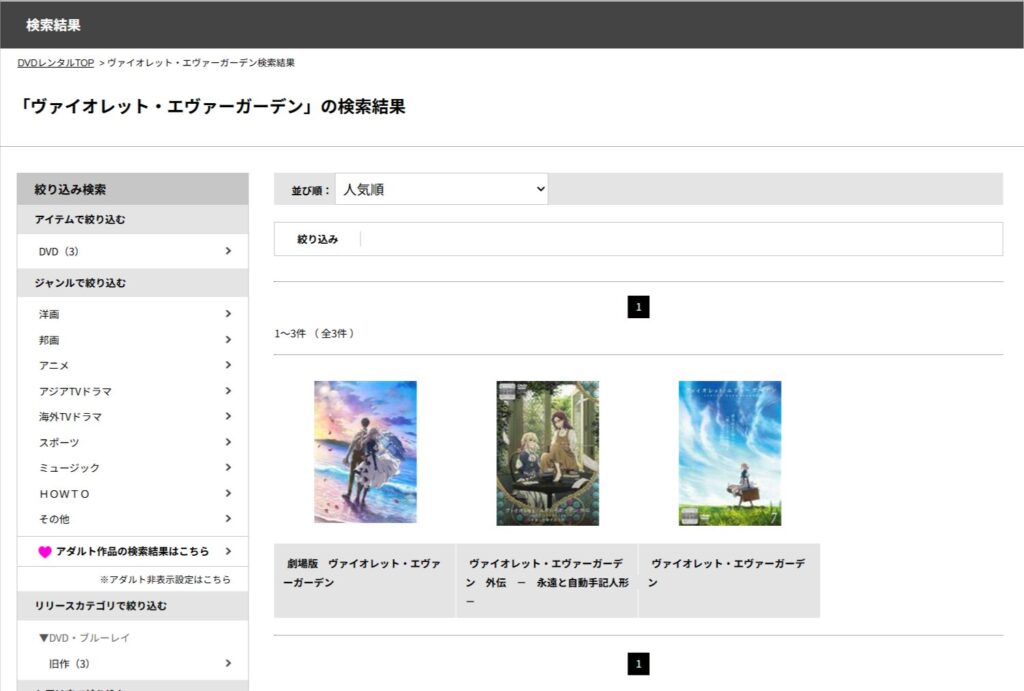The height and width of the screenshot is (691, 1024).
Task: Click the 1〜3件（全3件） result count text
Action: [315, 333]
